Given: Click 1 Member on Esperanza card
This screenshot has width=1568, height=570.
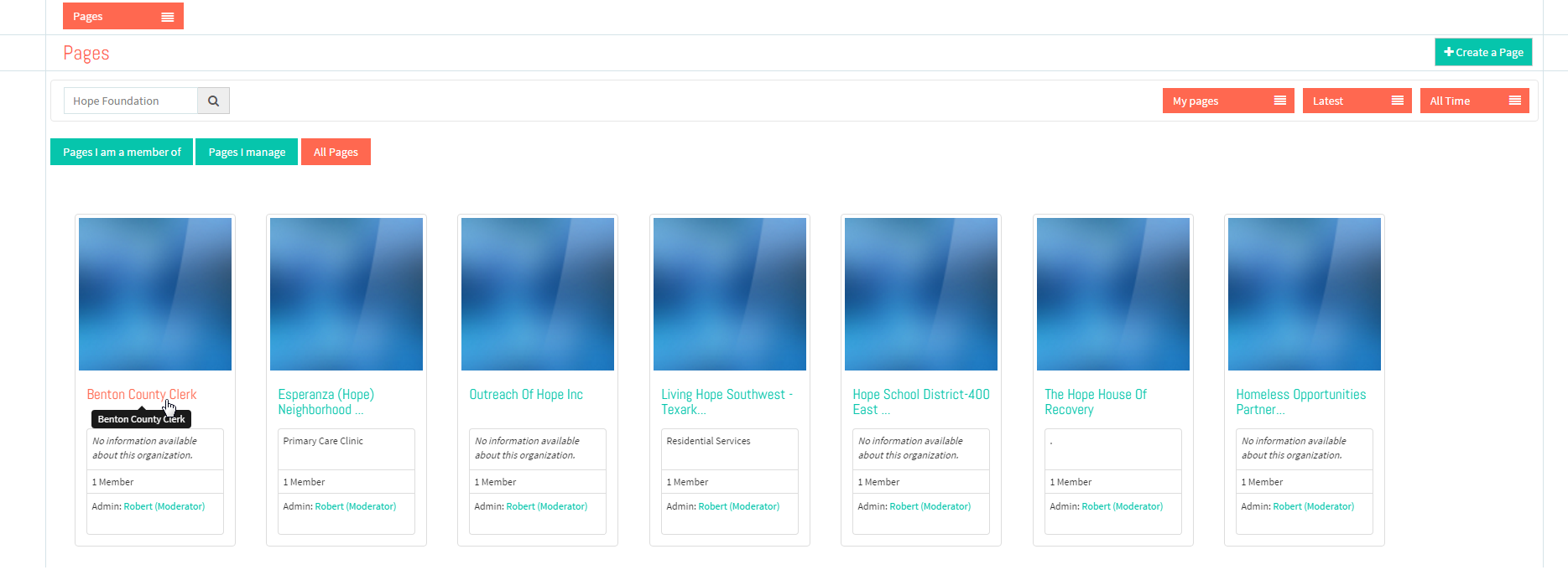Looking at the screenshot, I should pyautogui.click(x=304, y=482).
